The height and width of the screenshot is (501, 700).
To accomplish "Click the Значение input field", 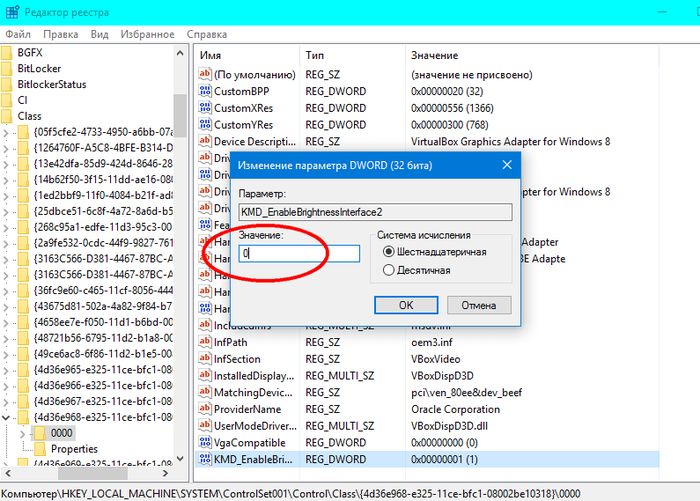I will [299, 254].
